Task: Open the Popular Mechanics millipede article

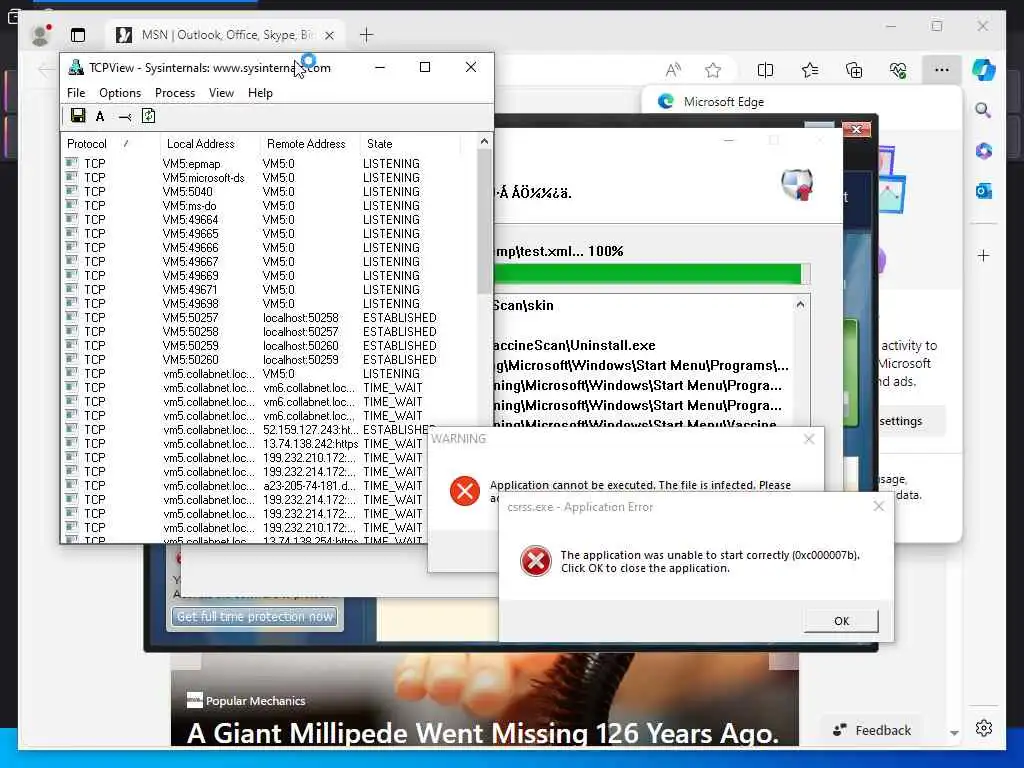Action: [x=483, y=733]
